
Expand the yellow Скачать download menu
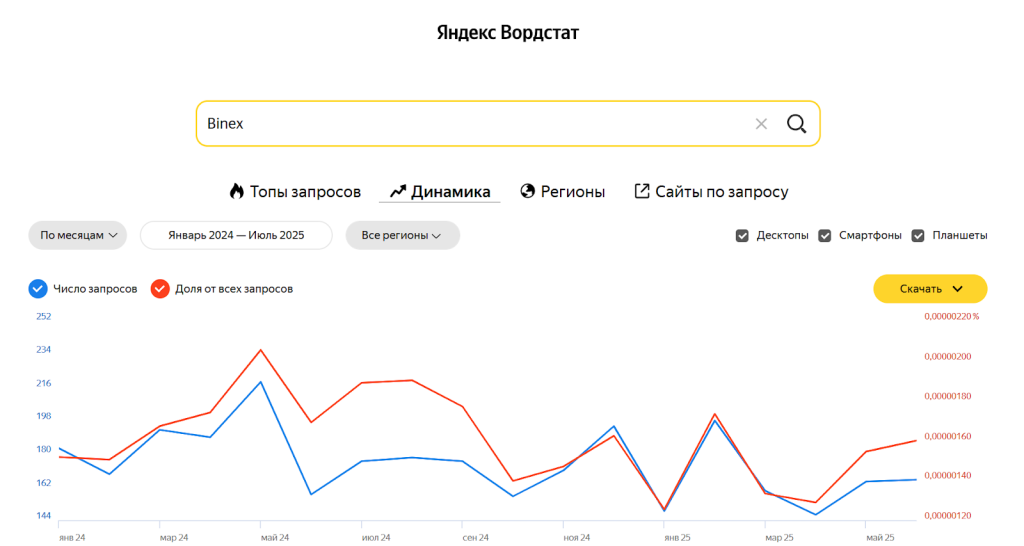(x=930, y=289)
